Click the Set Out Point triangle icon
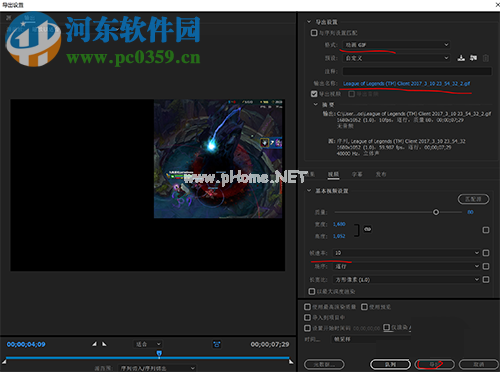Screen dimensions: 500x372 (x=104, y=344)
